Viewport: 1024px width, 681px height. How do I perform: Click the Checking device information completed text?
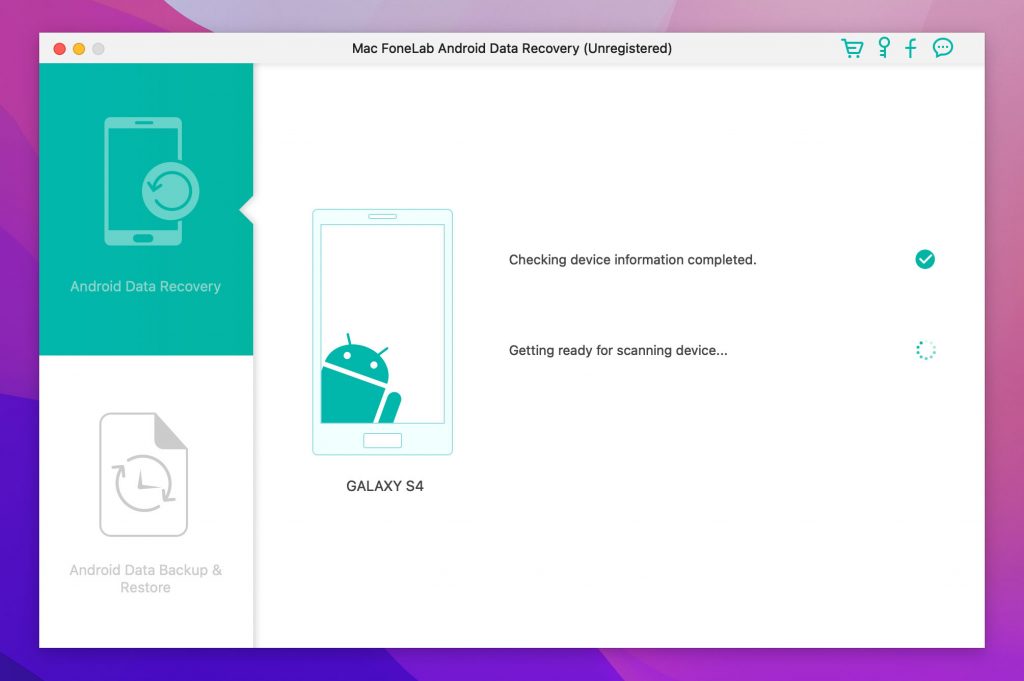coord(632,259)
